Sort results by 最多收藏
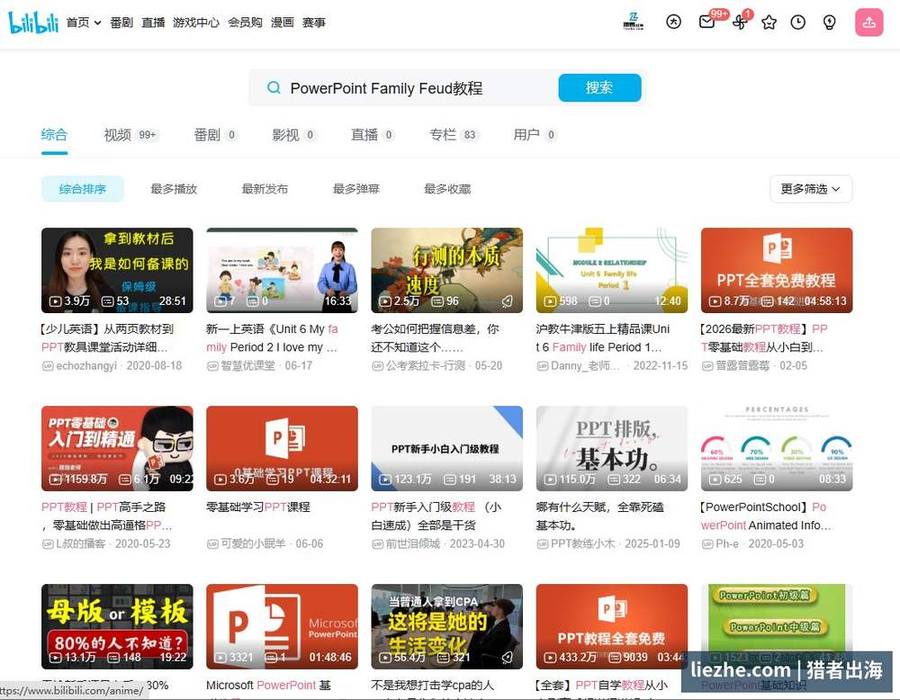 [447, 189]
